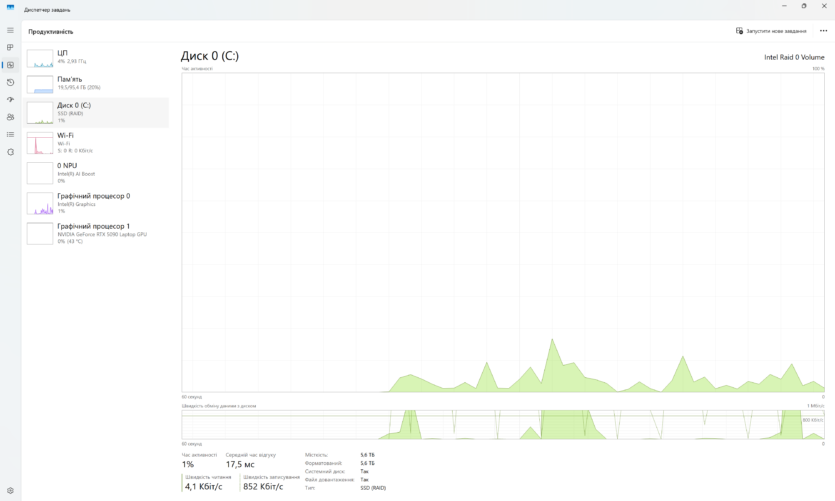Select Графічний процесор 1 item
This screenshot has width=835, height=501.
(x=97, y=233)
